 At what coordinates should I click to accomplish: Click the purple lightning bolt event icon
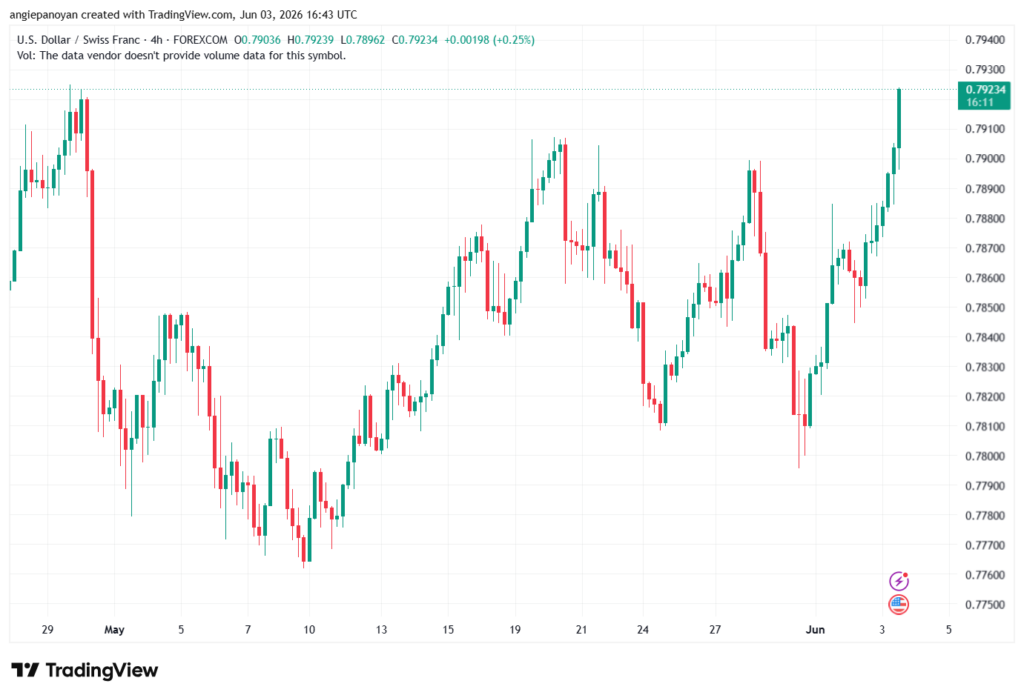click(x=899, y=580)
